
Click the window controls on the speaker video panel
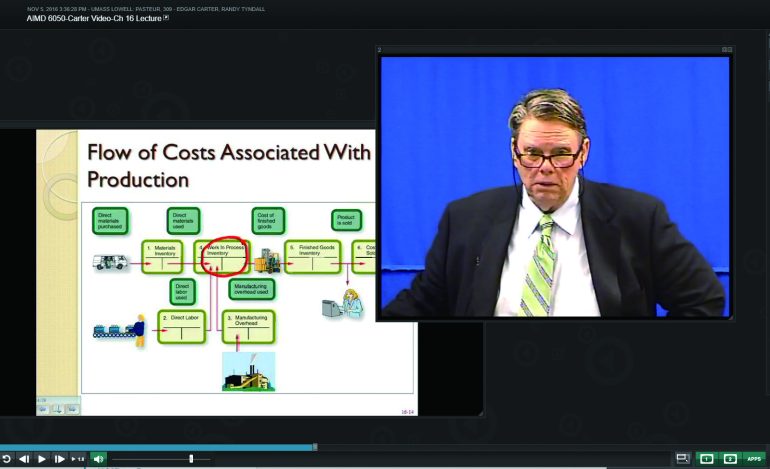(727, 49)
